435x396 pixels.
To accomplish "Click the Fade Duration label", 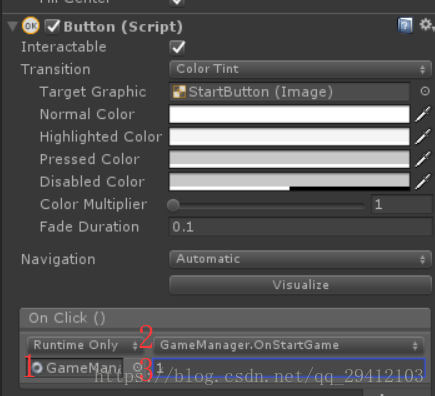I will click(89, 227).
